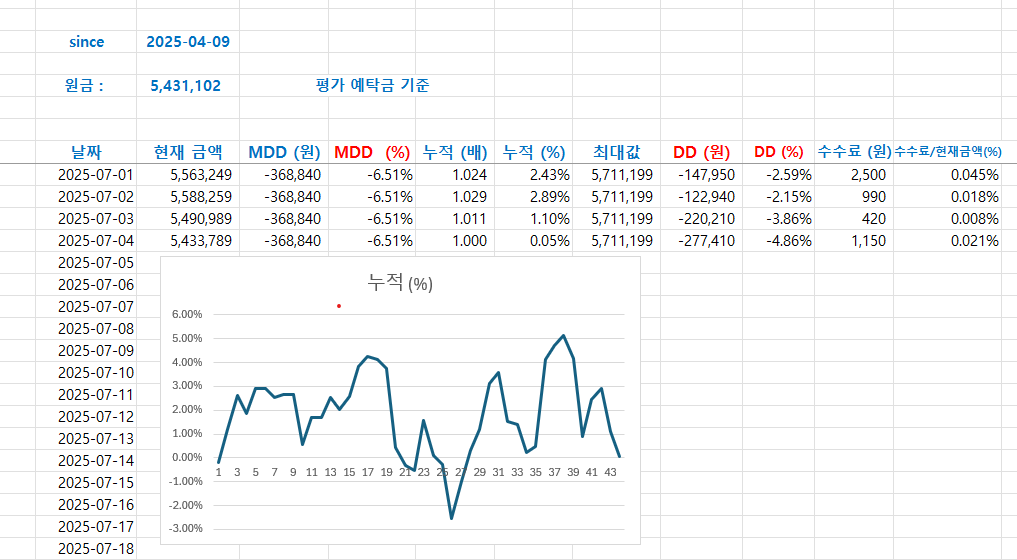
Task: Select cumulative ratio cell 1.024
Action: 455,175
